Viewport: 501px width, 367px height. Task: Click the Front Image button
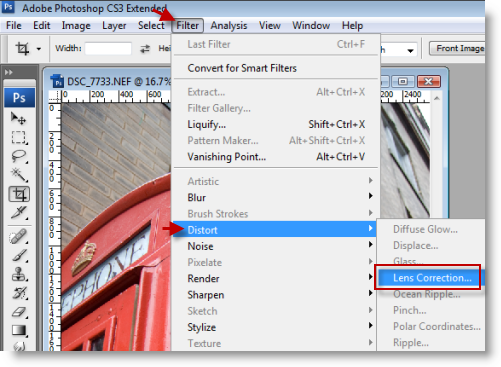(457, 49)
